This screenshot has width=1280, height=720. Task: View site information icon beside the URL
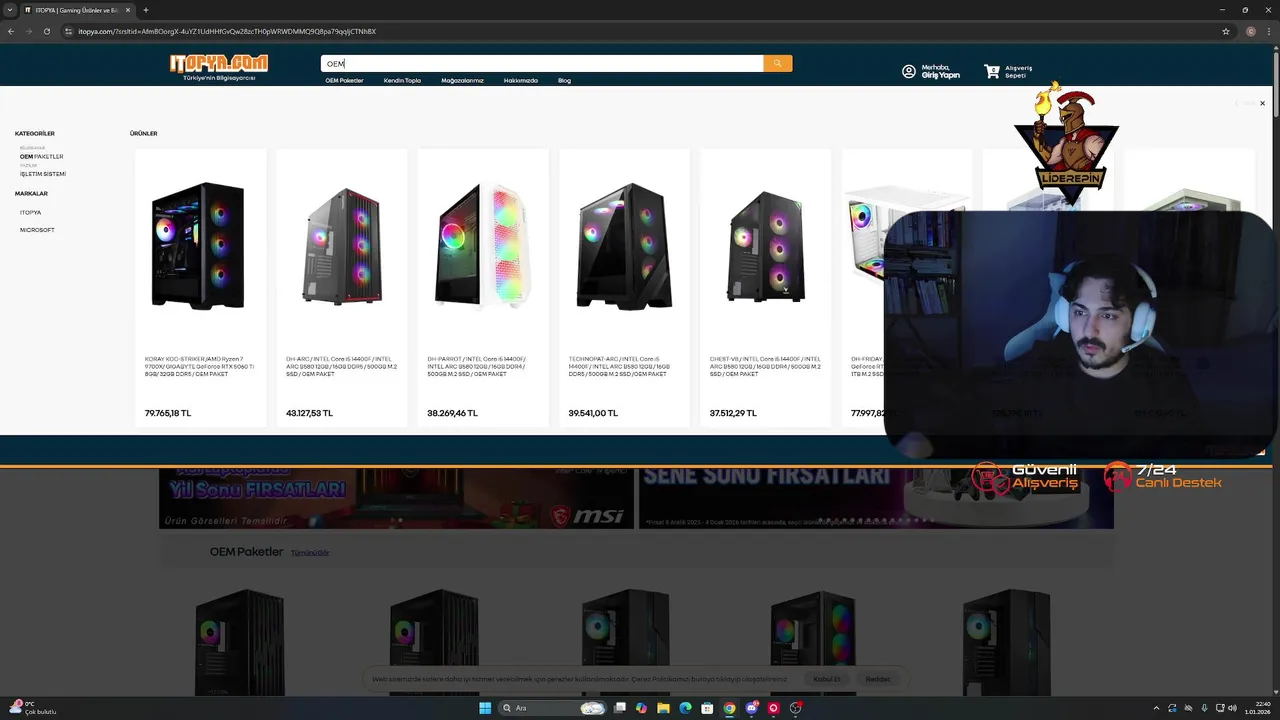(x=68, y=31)
